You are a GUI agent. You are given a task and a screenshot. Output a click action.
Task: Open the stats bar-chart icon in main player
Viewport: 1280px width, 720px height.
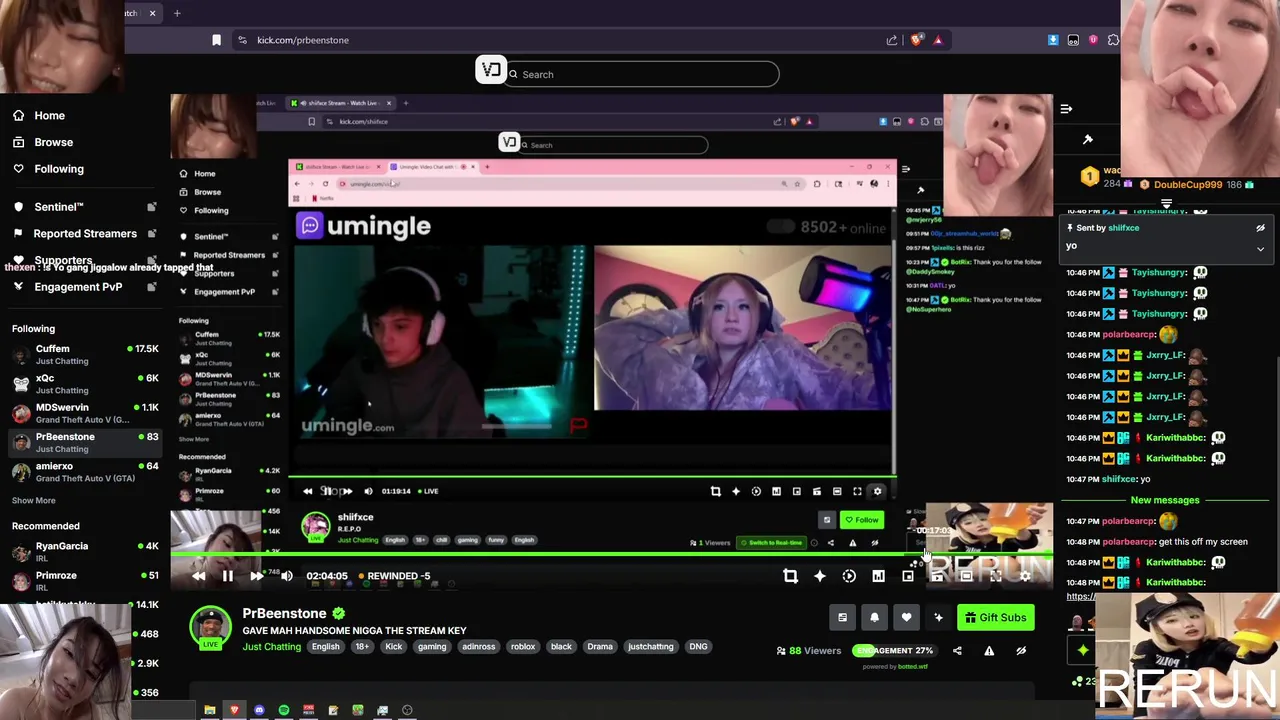click(x=878, y=576)
